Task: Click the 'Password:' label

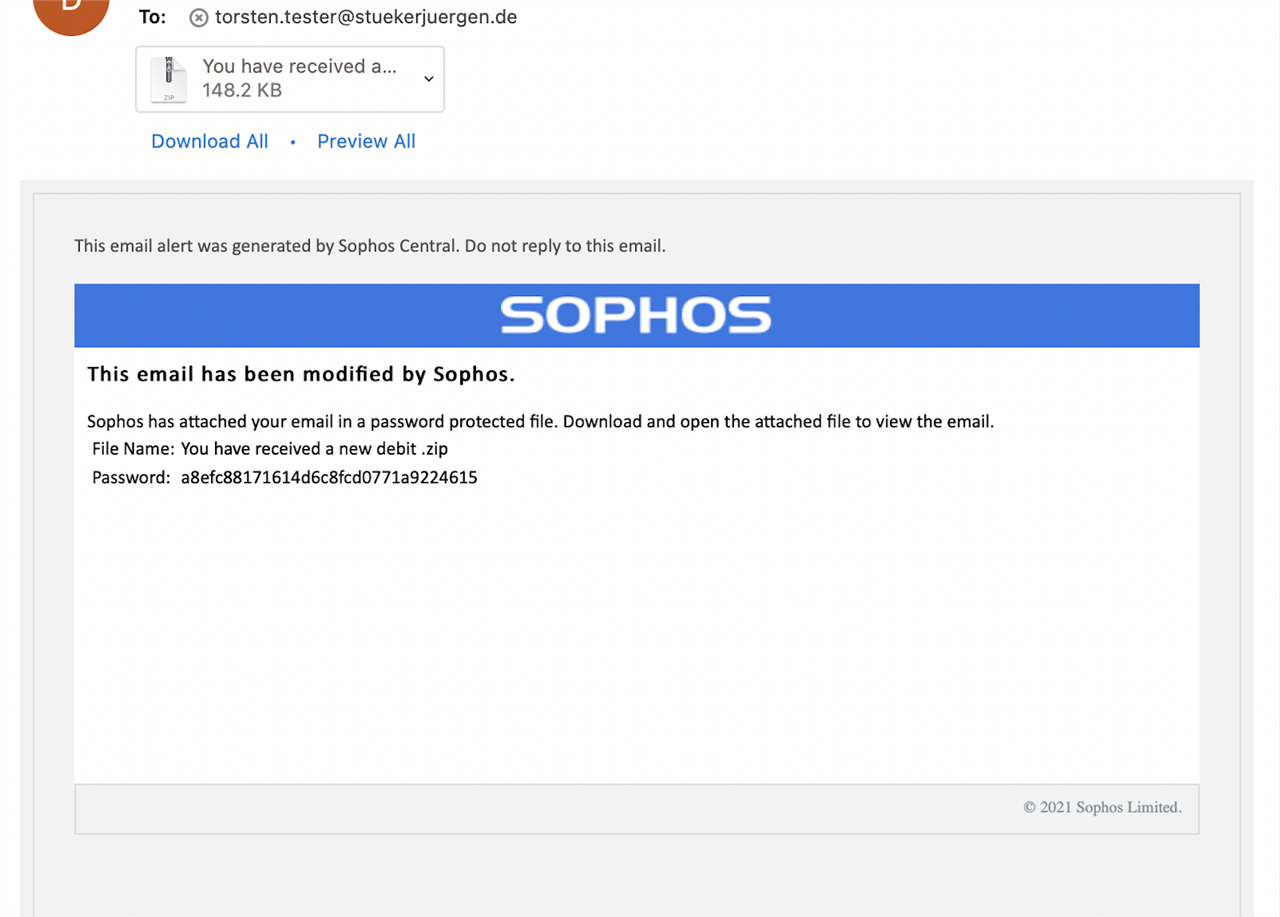Action: [131, 477]
